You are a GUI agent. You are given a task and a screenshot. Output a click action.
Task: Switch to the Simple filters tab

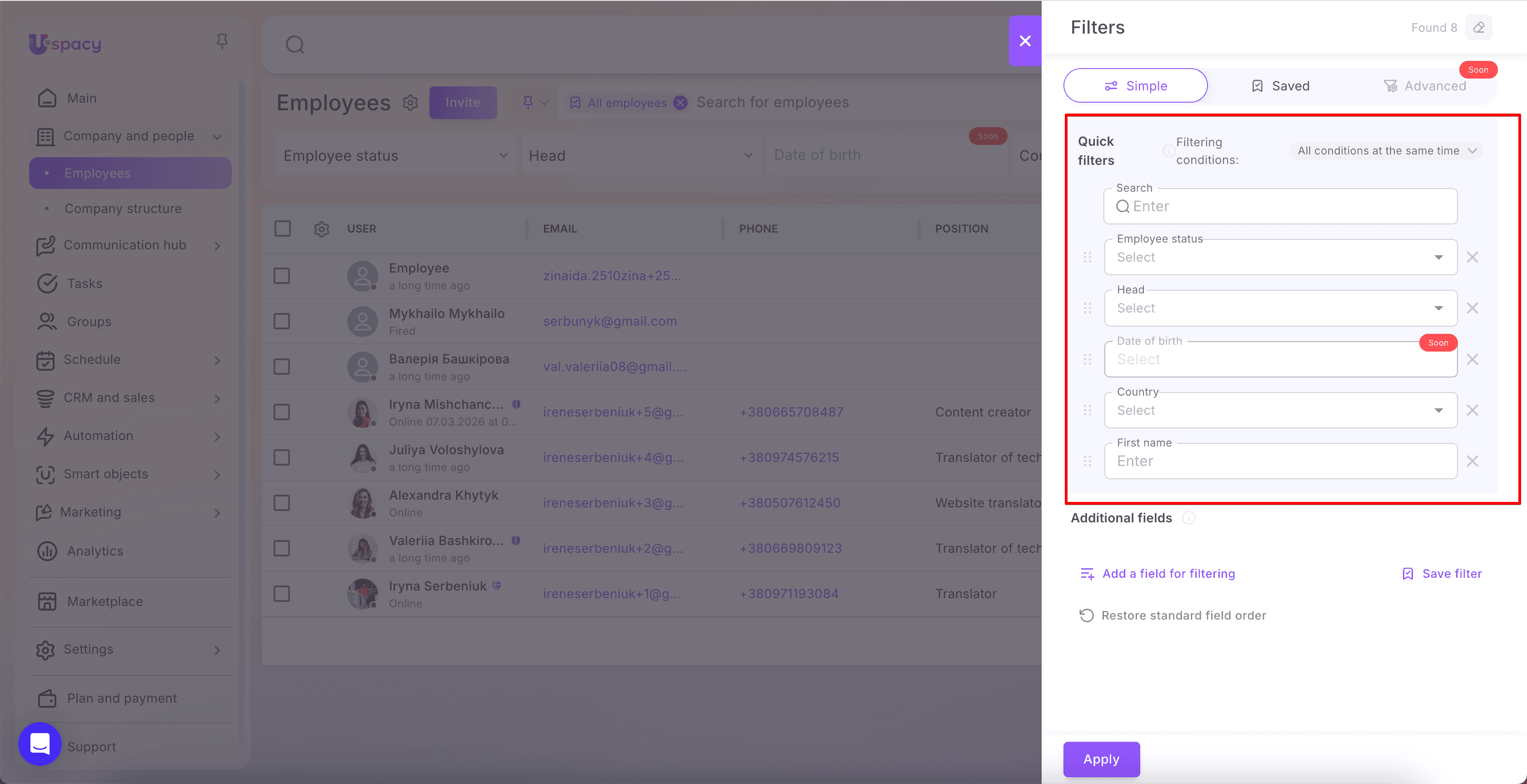click(1135, 86)
